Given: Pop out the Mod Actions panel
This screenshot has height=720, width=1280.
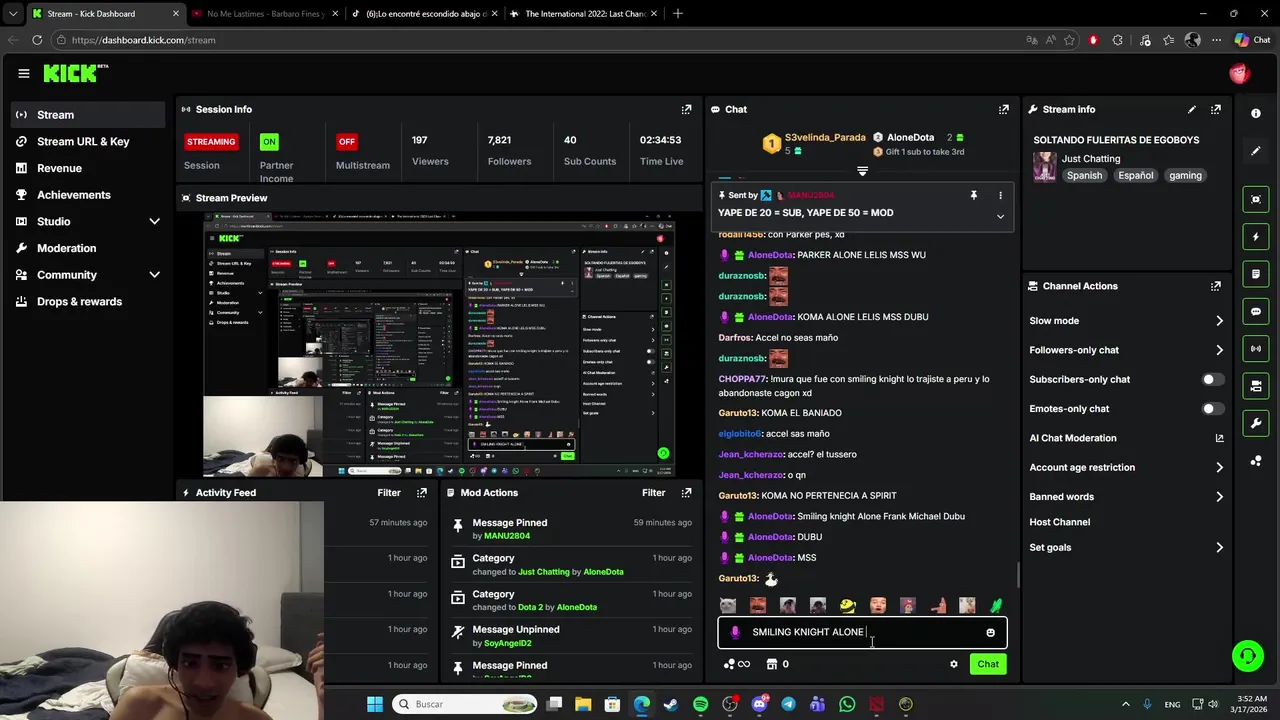Looking at the screenshot, I should [686, 493].
